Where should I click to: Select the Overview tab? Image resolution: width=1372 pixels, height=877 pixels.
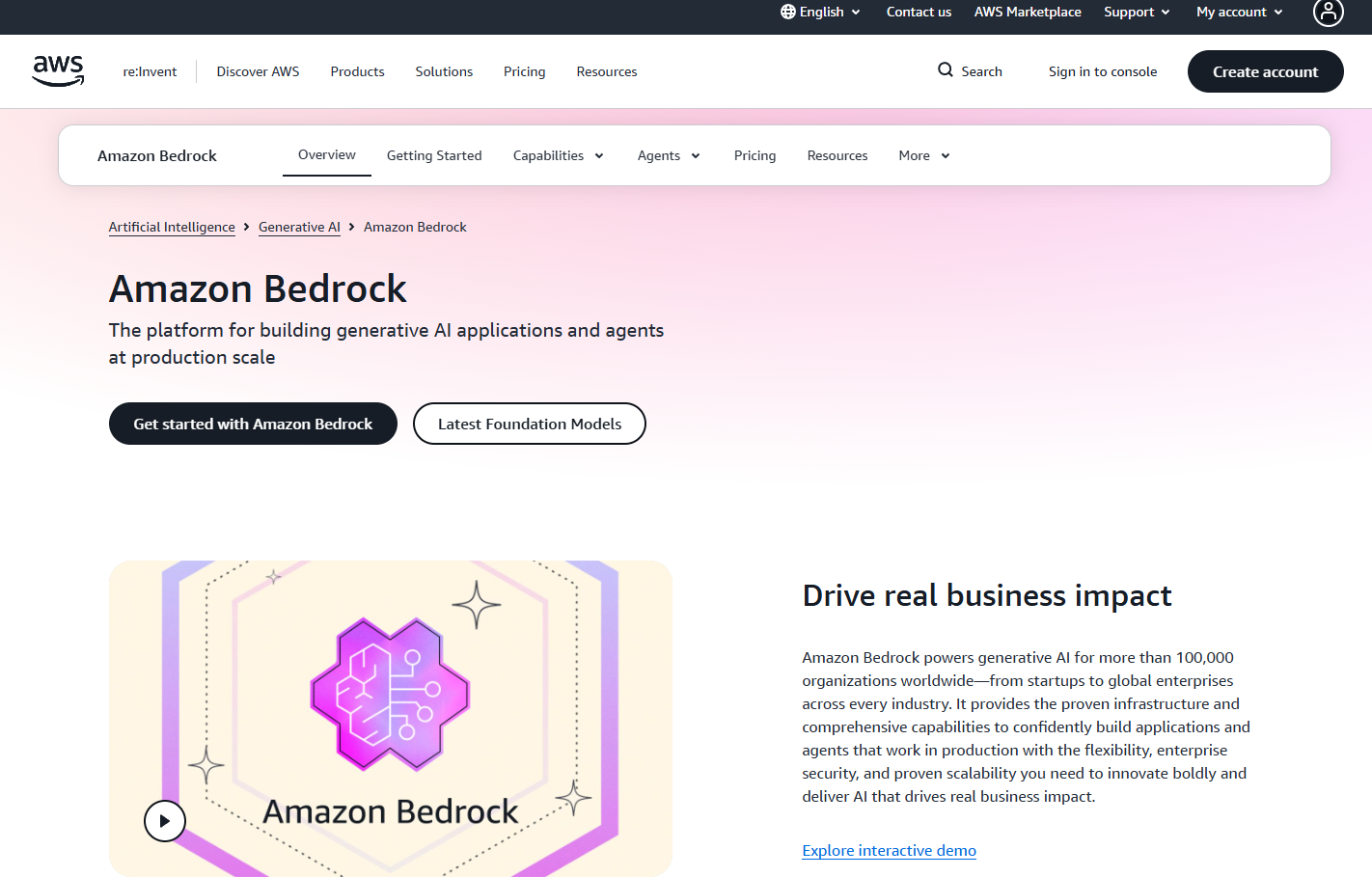click(x=327, y=154)
